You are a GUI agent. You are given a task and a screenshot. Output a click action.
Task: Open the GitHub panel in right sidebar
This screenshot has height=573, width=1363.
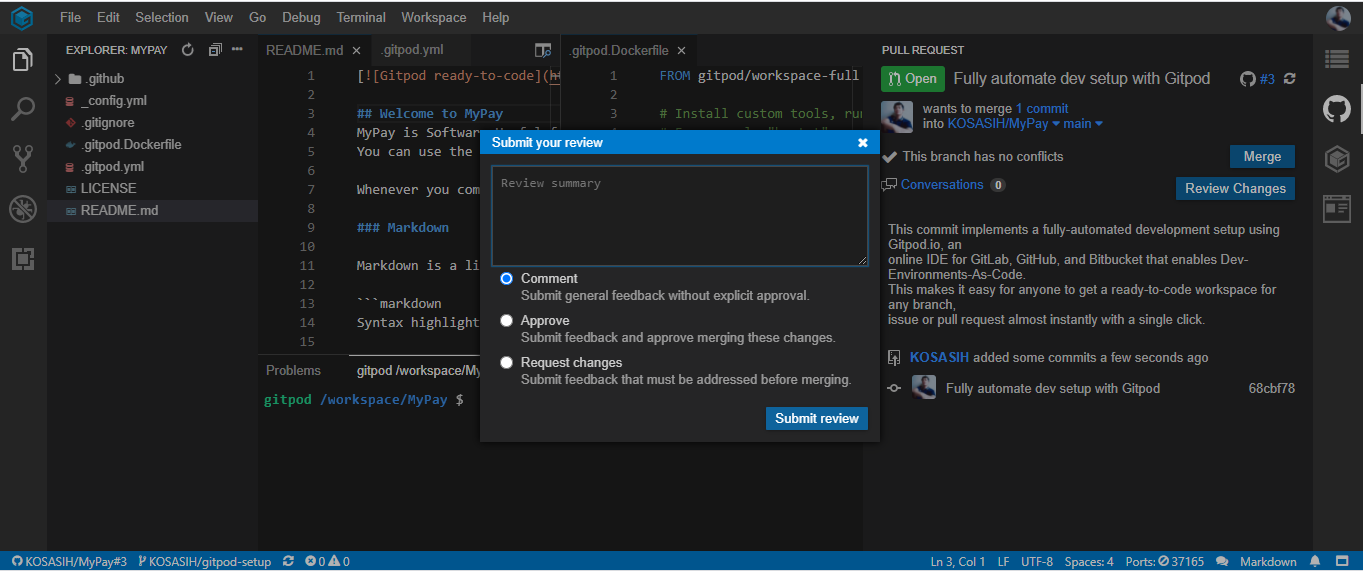pyautogui.click(x=1337, y=109)
